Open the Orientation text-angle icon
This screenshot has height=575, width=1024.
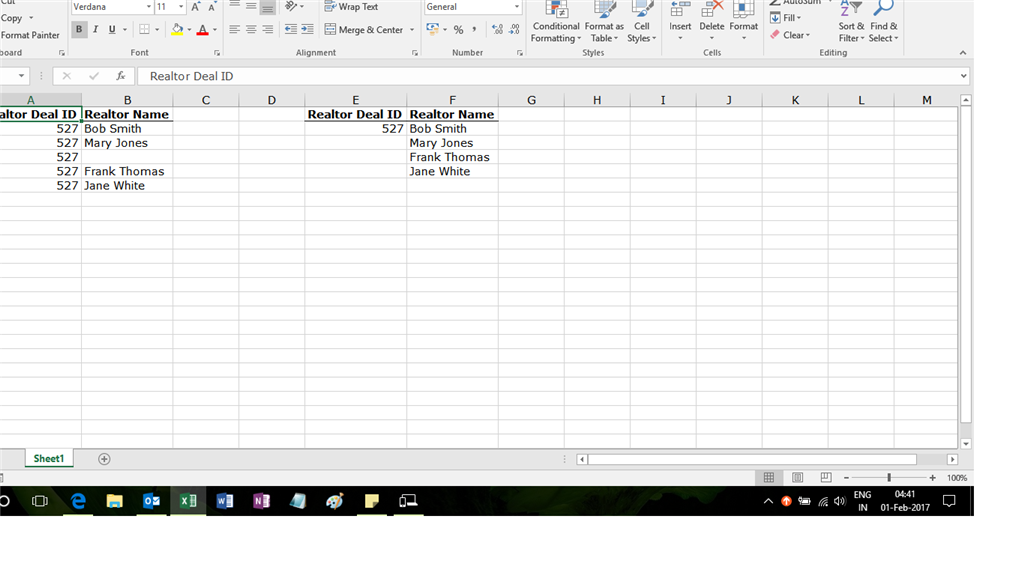pos(291,6)
